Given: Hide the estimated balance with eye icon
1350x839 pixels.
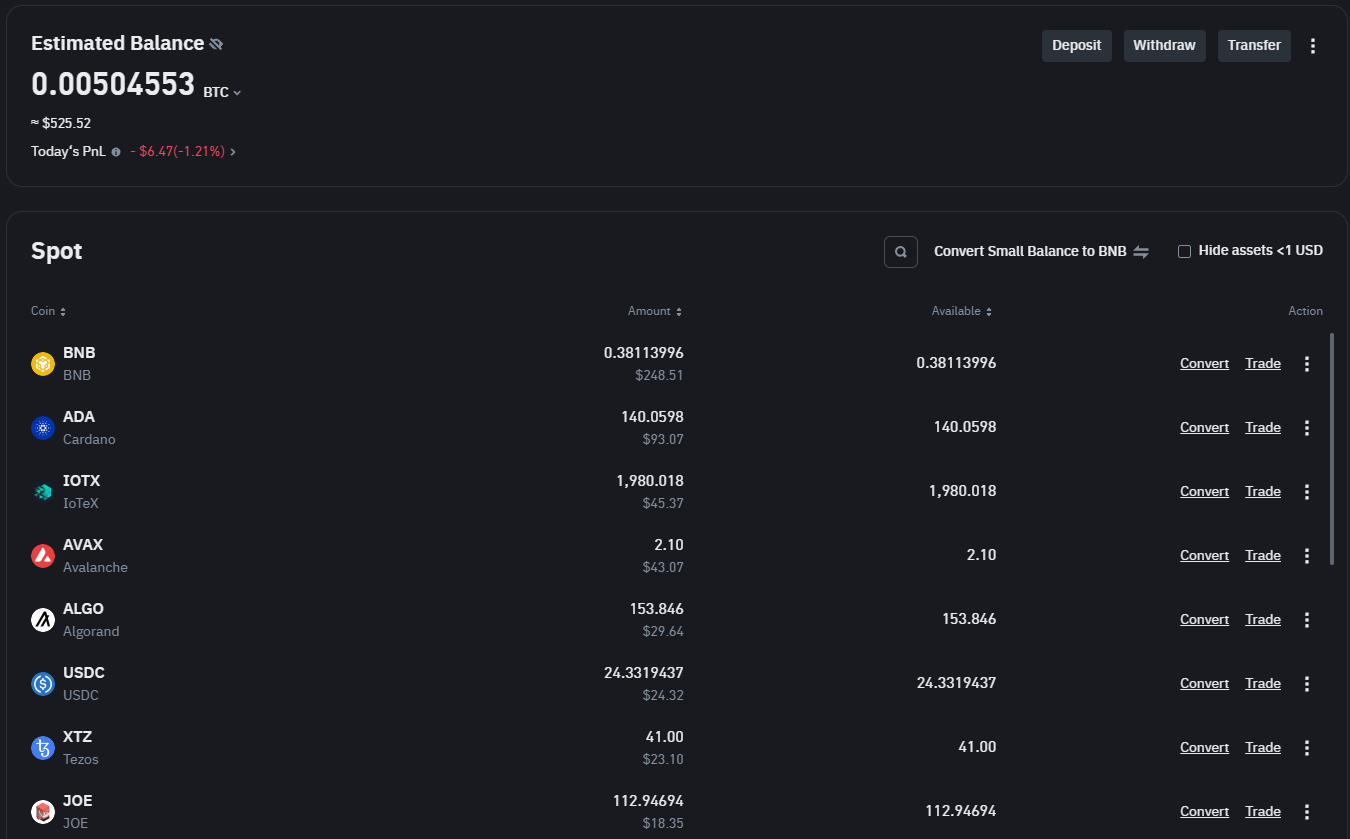Looking at the screenshot, I should click(x=216, y=44).
